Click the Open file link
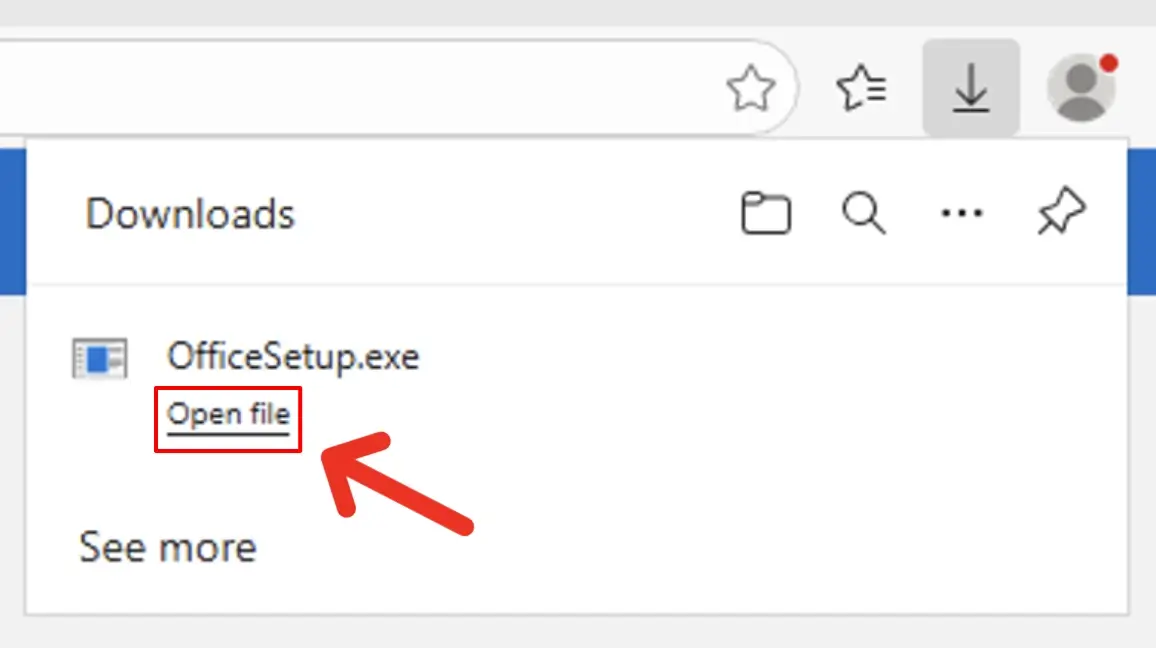1156x648 pixels. pos(228,414)
